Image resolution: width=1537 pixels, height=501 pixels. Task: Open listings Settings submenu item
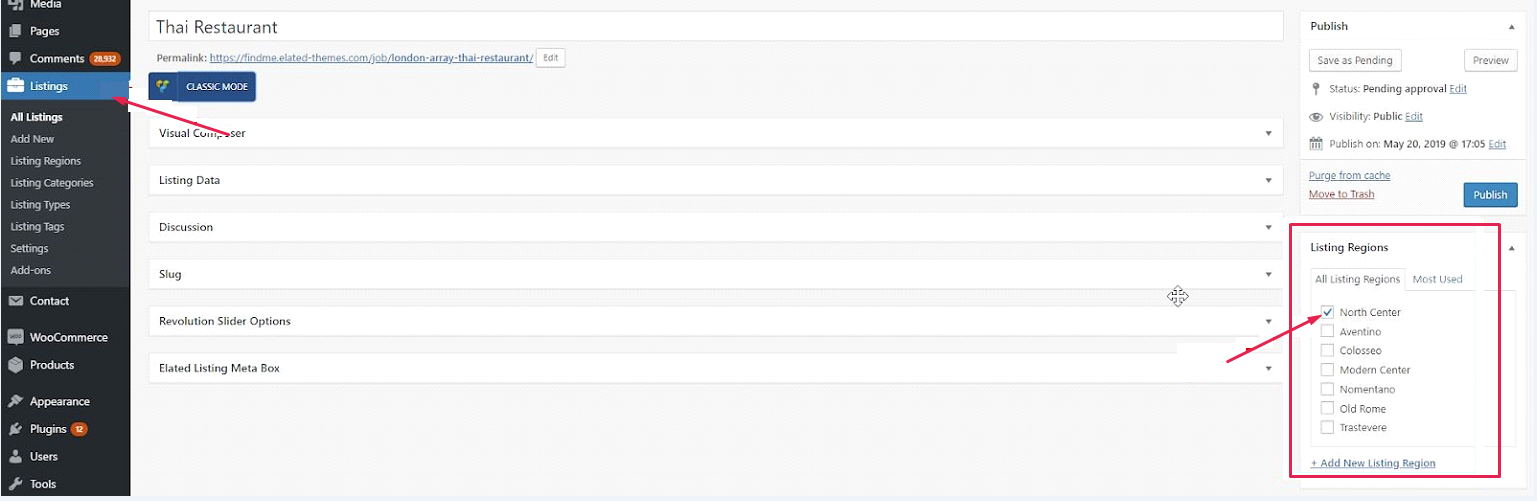click(x=29, y=248)
